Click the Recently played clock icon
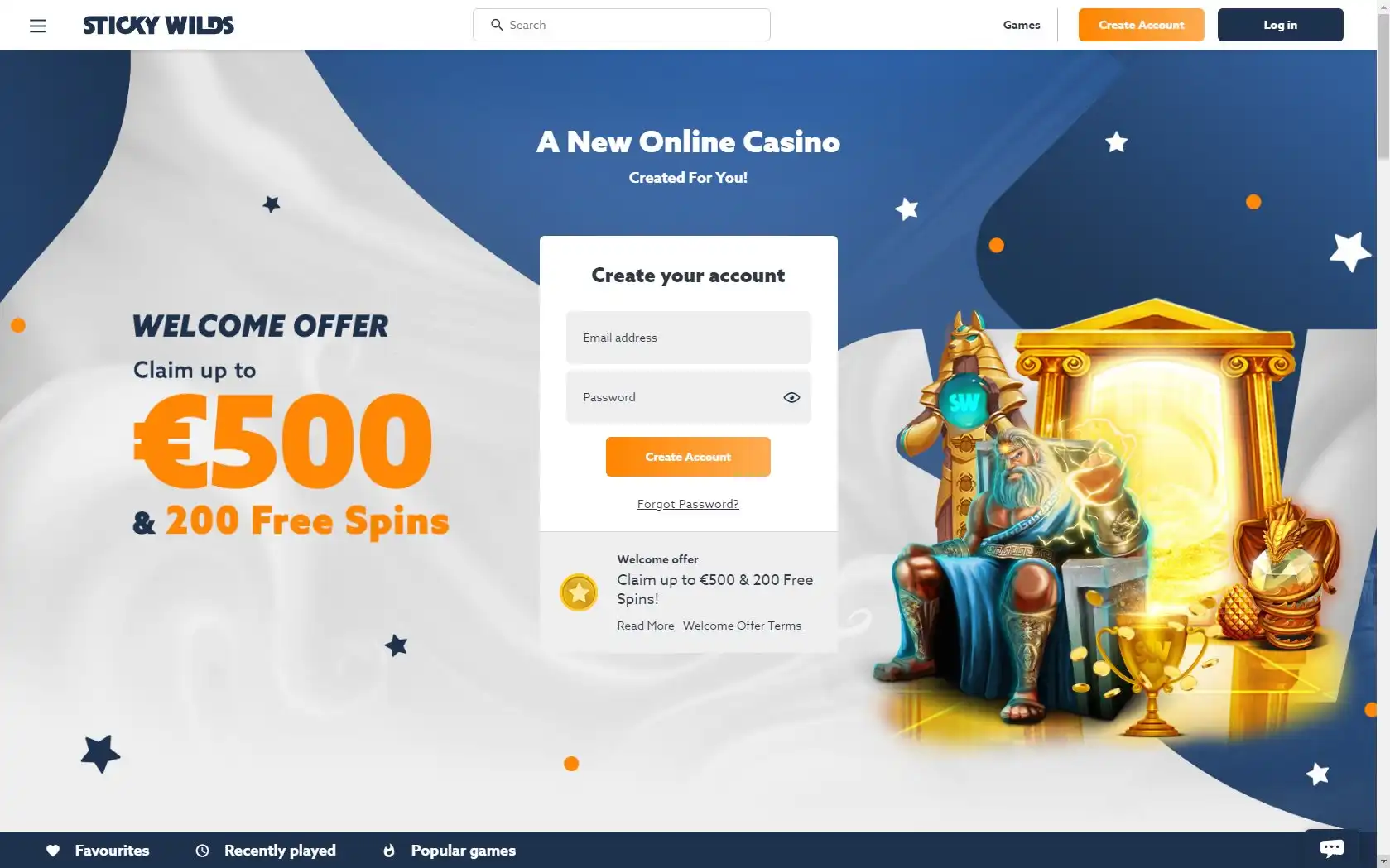The image size is (1390, 868). [203, 851]
